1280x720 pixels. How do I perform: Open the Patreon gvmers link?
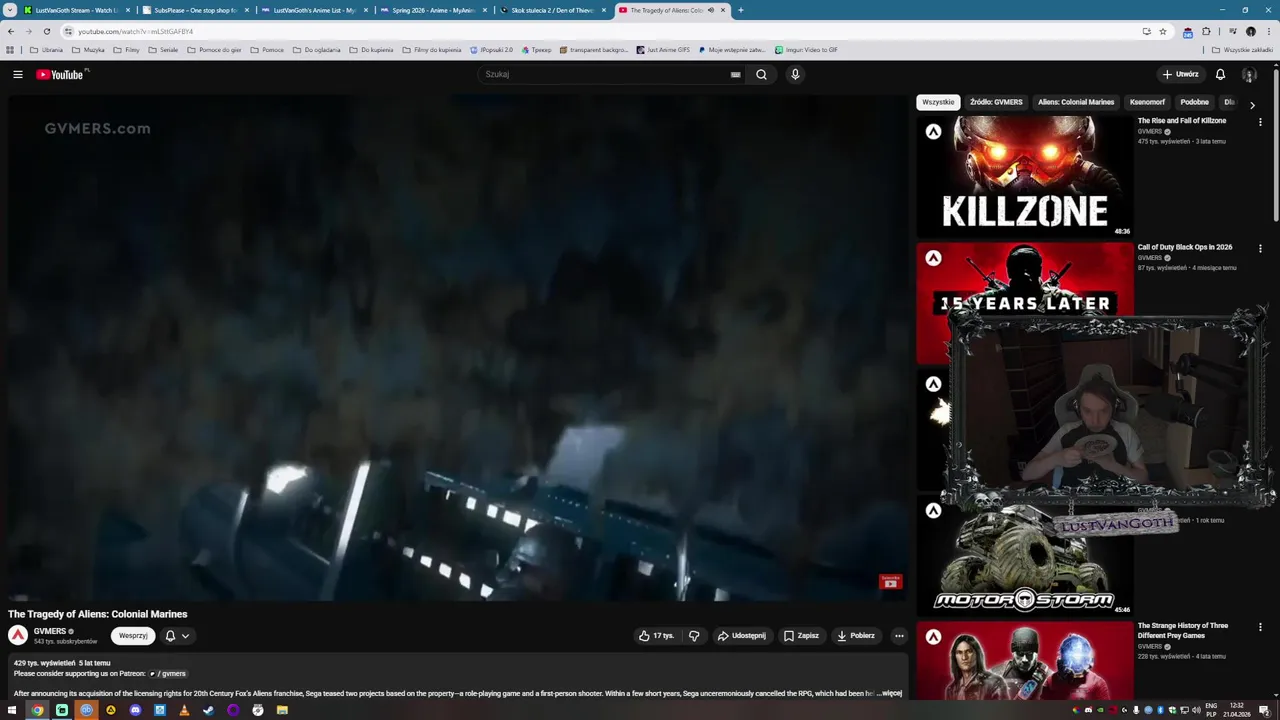pos(168,673)
